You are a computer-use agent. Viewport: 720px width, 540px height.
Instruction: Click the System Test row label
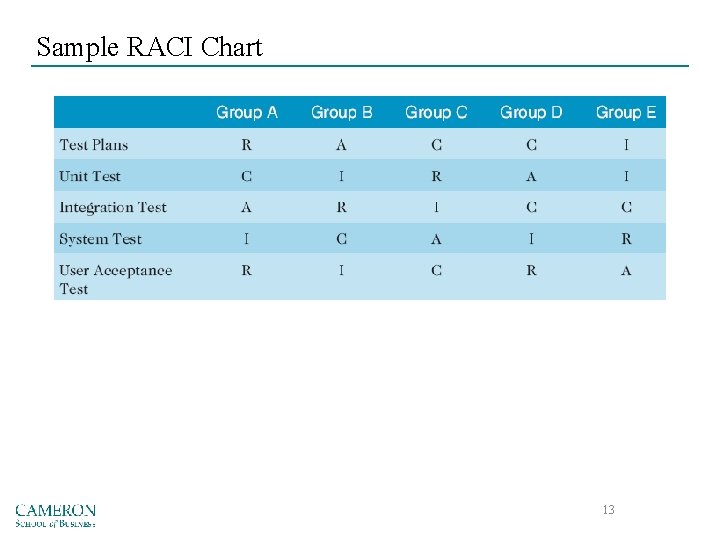pyautogui.click(x=101, y=239)
